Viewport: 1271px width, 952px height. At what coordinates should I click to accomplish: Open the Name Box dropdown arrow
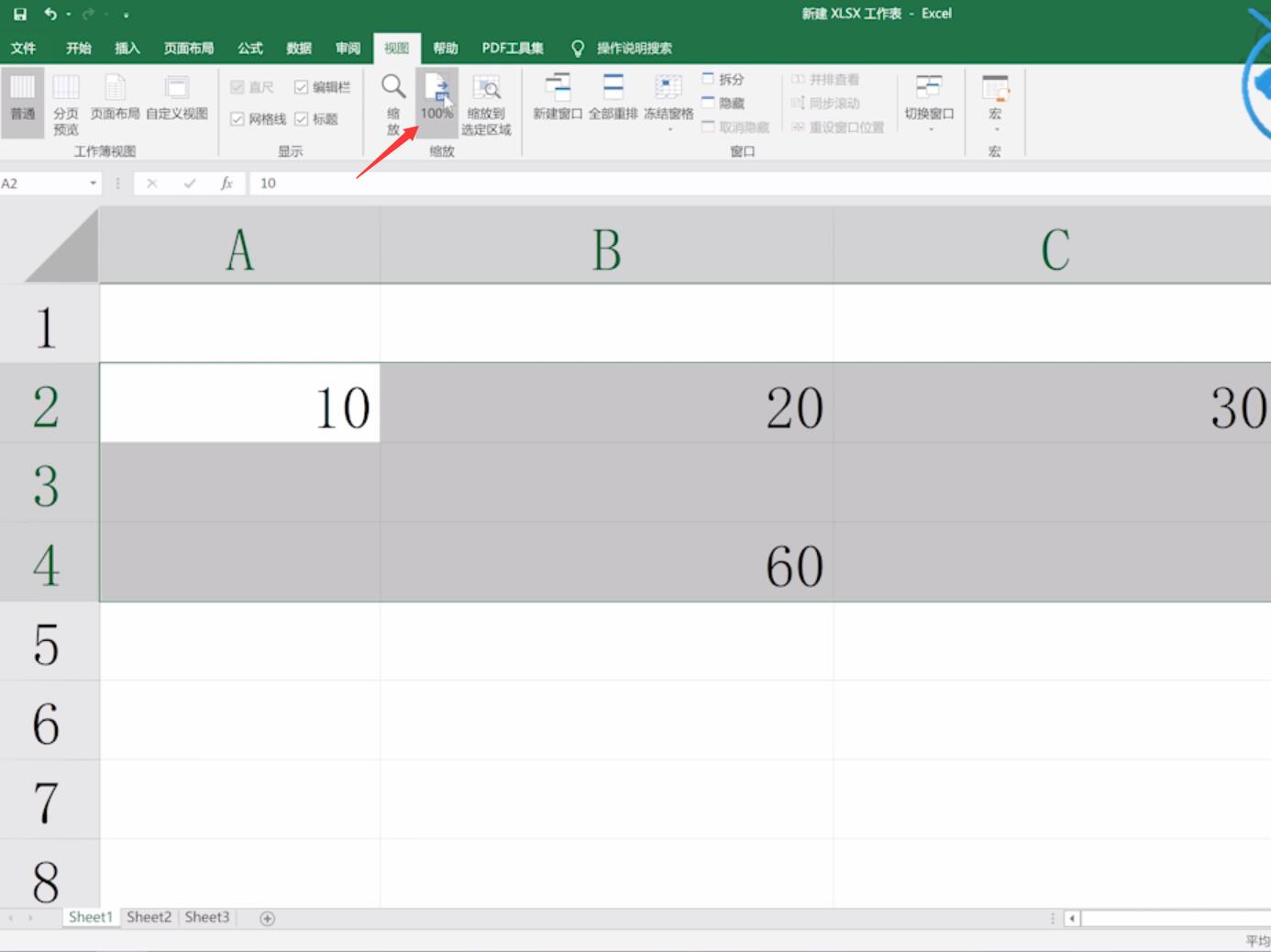(x=93, y=183)
